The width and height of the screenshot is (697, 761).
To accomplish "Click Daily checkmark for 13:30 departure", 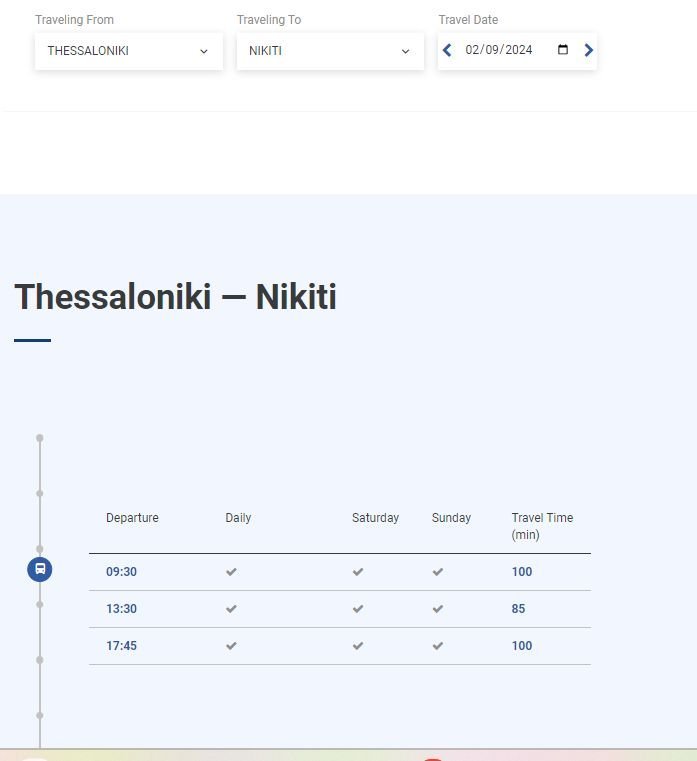I will pos(231,609).
